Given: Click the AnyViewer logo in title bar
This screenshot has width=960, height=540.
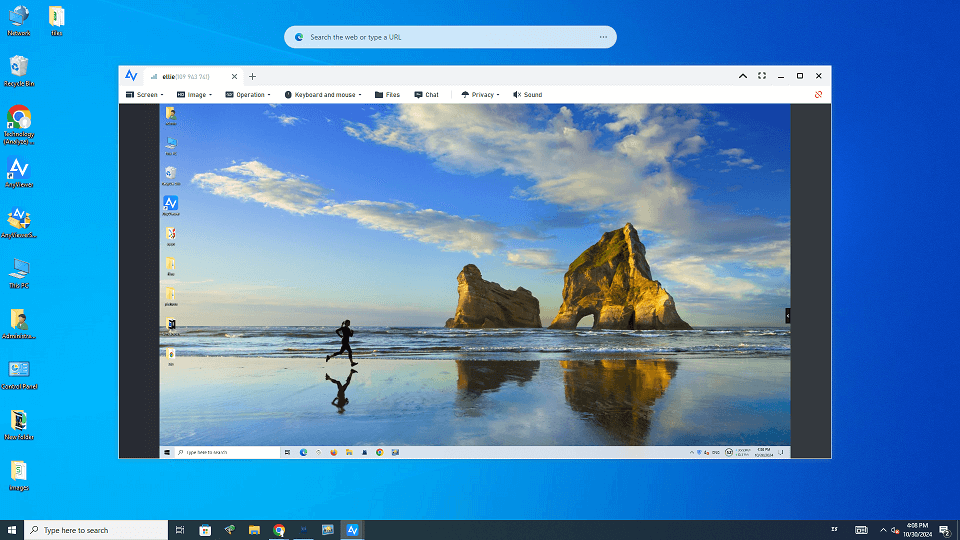Looking at the screenshot, I should pyautogui.click(x=131, y=76).
